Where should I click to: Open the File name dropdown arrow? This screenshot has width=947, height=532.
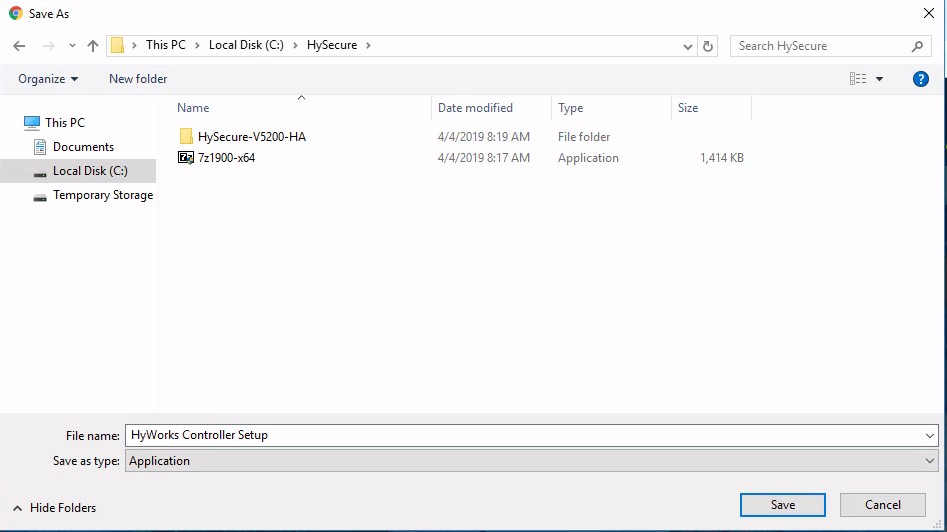coord(929,435)
